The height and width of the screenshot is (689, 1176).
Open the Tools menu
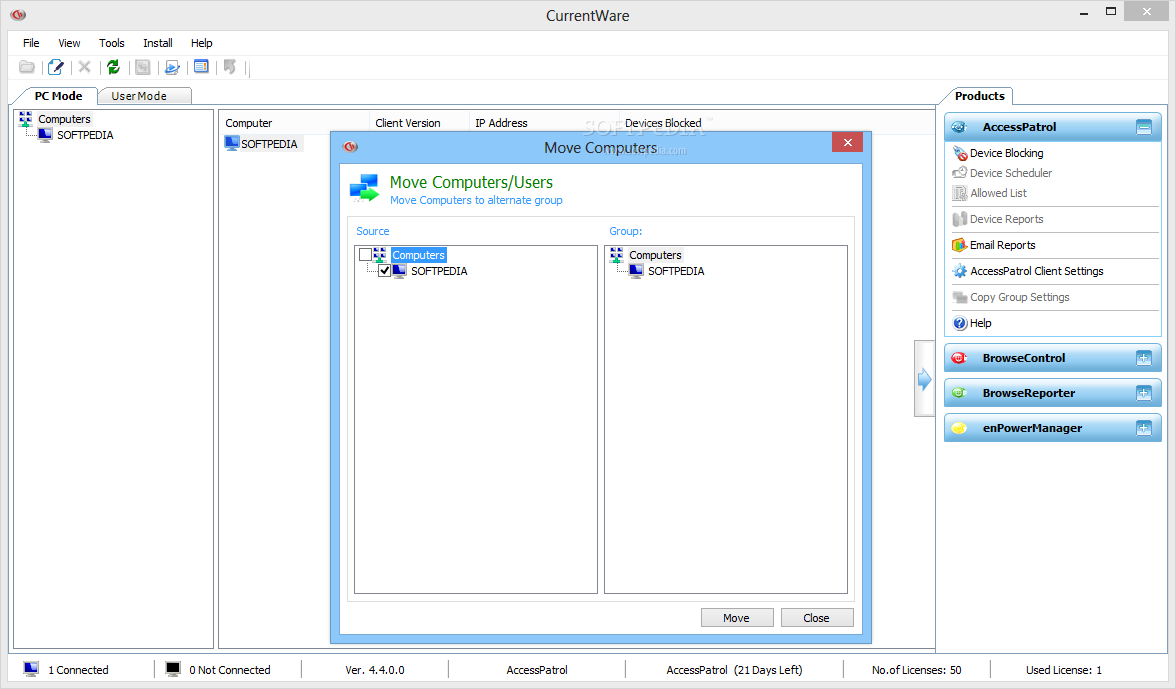[x=112, y=43]
